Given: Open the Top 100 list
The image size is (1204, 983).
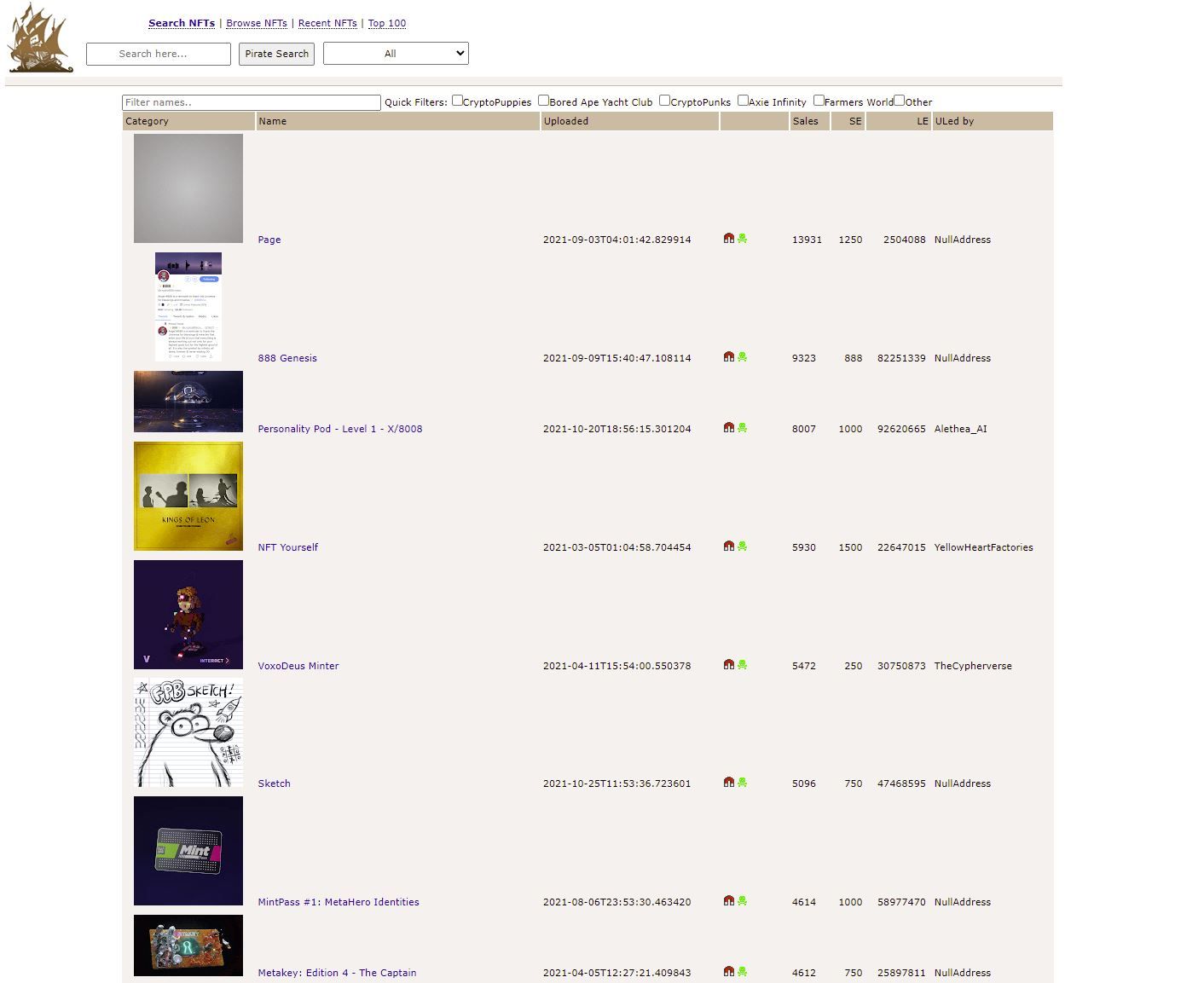Looking at the screenshot, I should pos(387,23).
